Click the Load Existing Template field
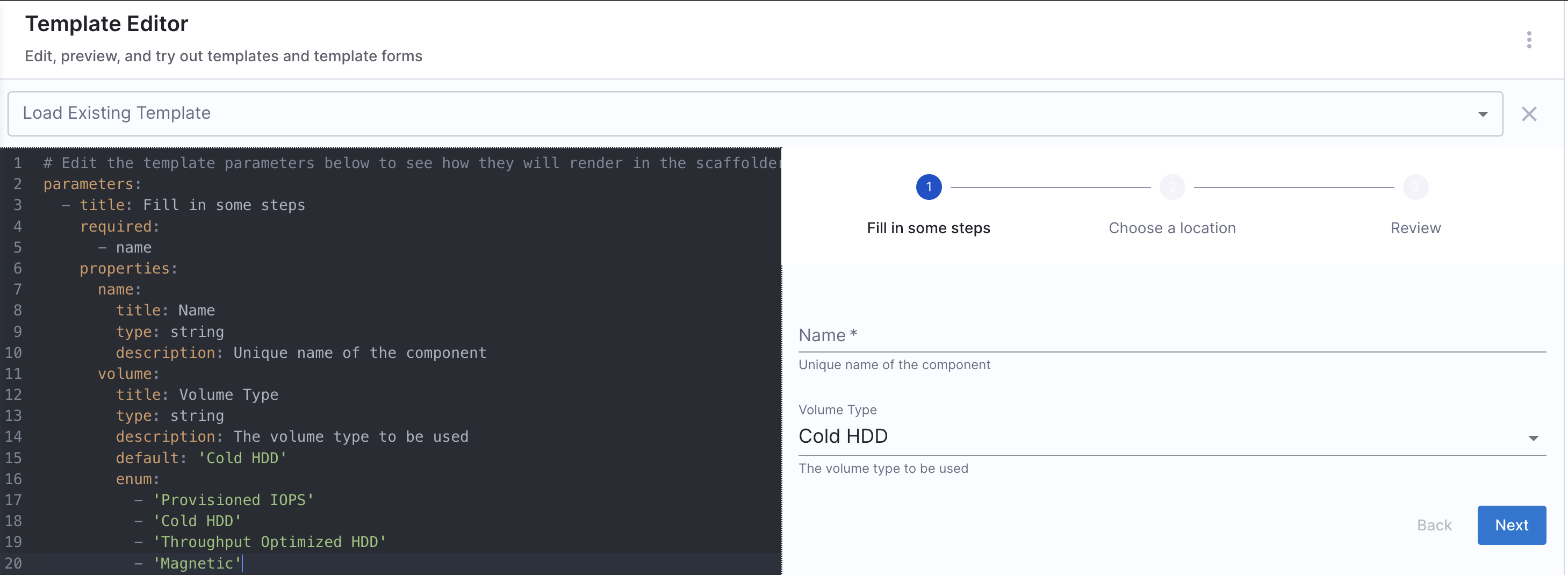This screenshot has width=1568, height=575. [x=730, y=114]
